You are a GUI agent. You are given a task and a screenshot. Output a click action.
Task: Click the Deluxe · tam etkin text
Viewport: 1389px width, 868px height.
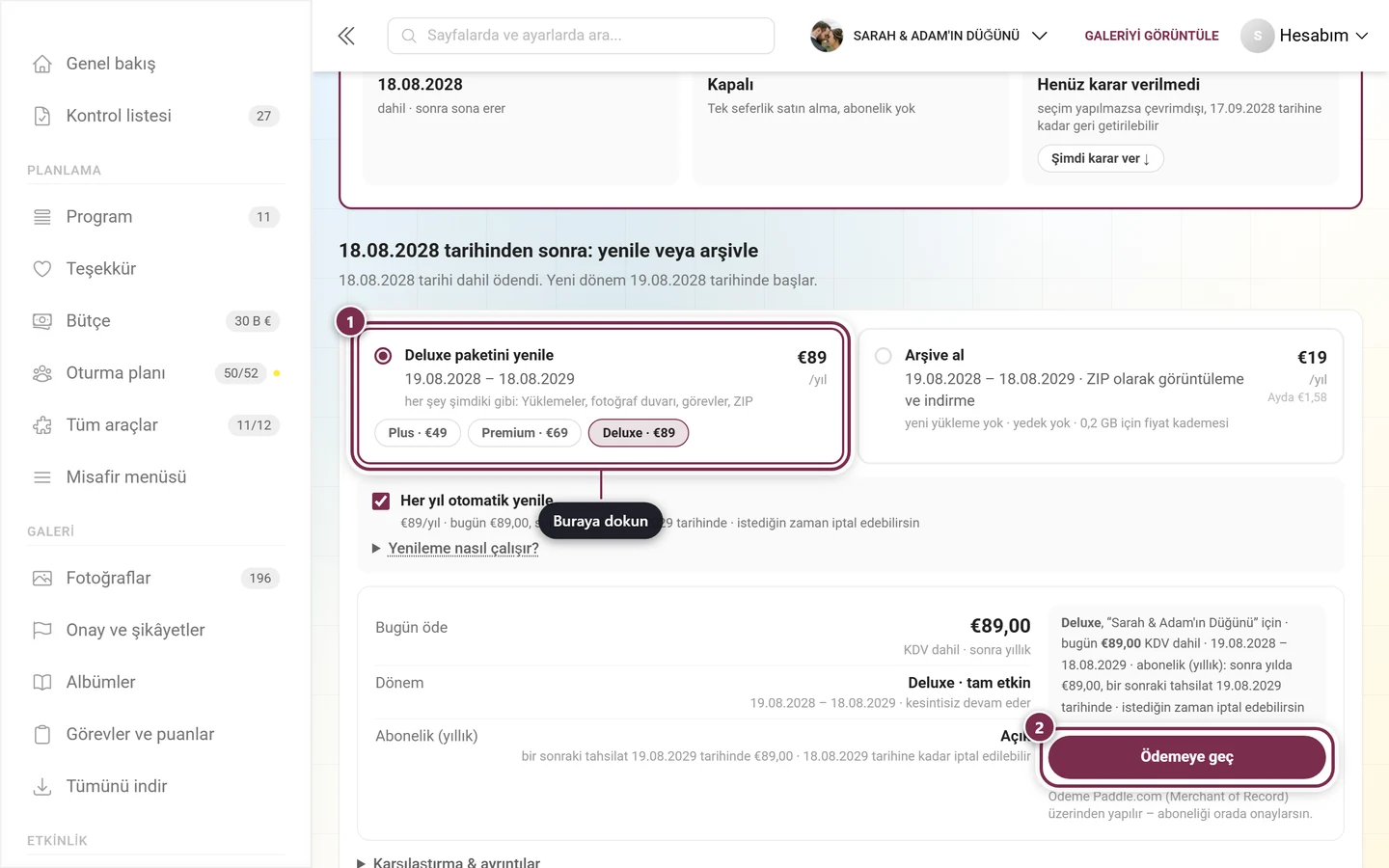(969, 683)
